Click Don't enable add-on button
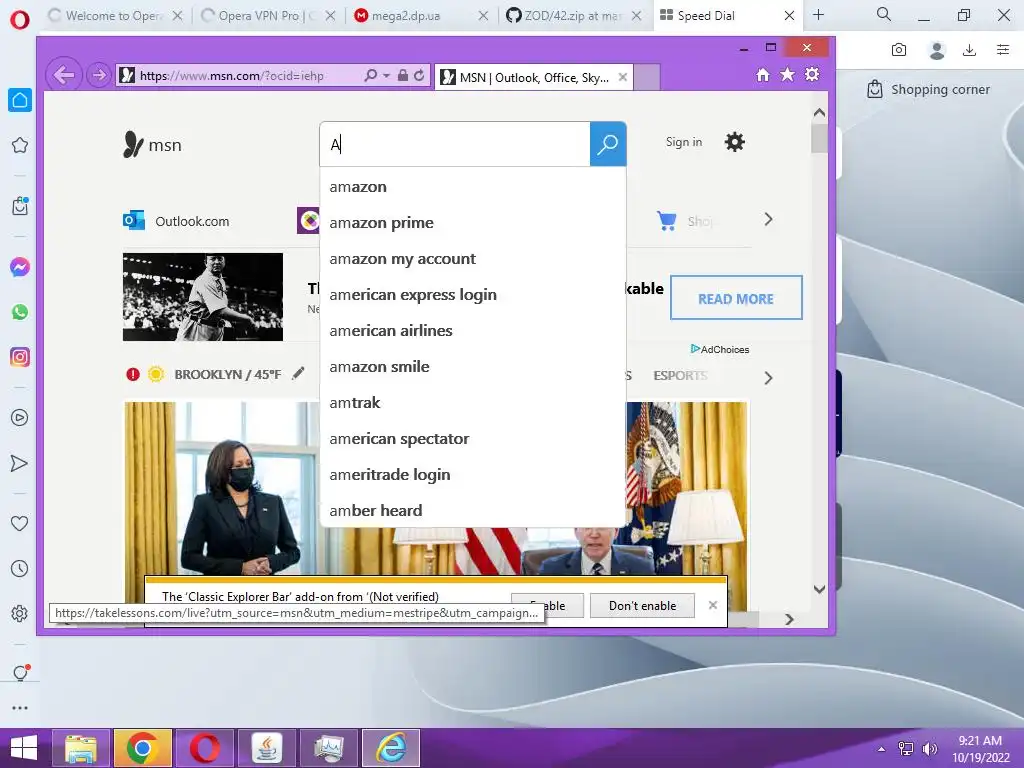Viewport: 1024px width, 768px height. coord(643,605)
